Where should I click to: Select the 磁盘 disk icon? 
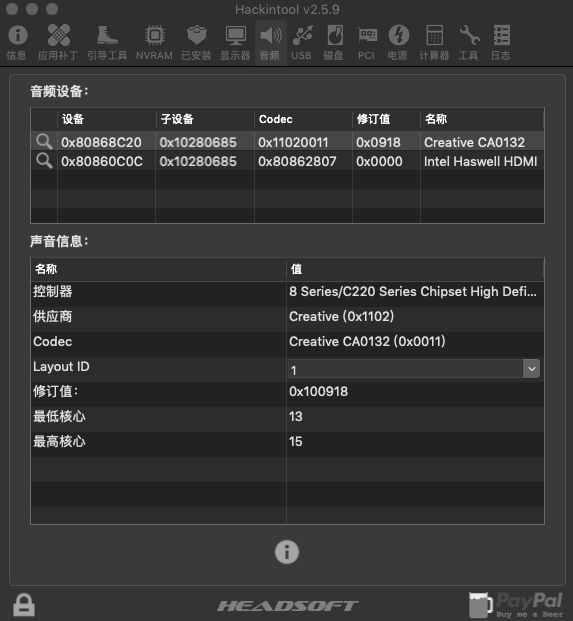tap(334, 42)
